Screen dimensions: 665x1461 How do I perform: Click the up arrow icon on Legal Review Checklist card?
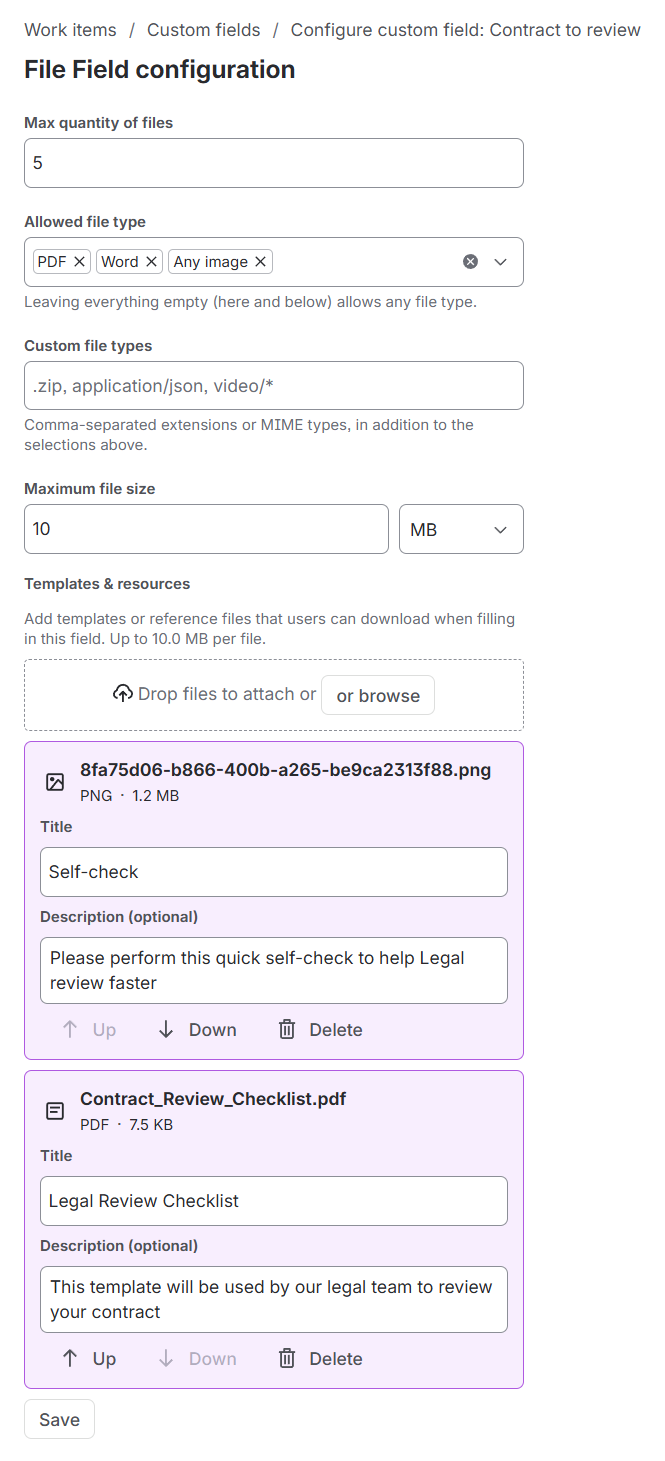pos(69,1359)
